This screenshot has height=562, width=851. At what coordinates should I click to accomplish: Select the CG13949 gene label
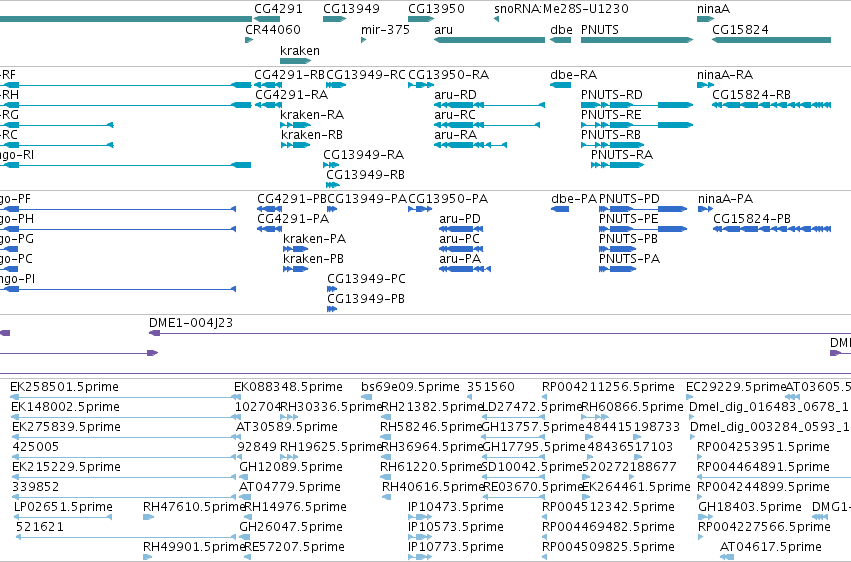351,9
